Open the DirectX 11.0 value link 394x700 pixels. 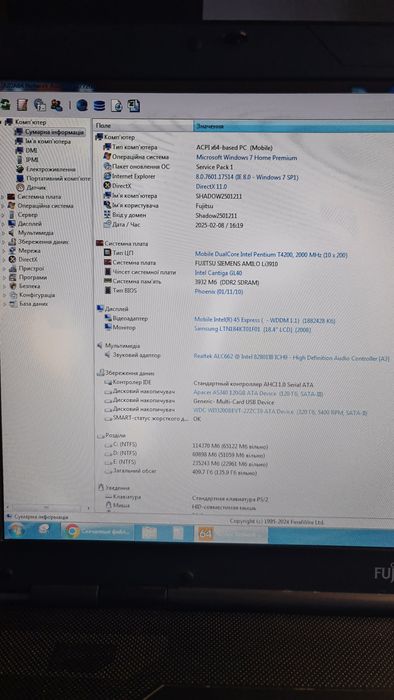pos(211,186)
